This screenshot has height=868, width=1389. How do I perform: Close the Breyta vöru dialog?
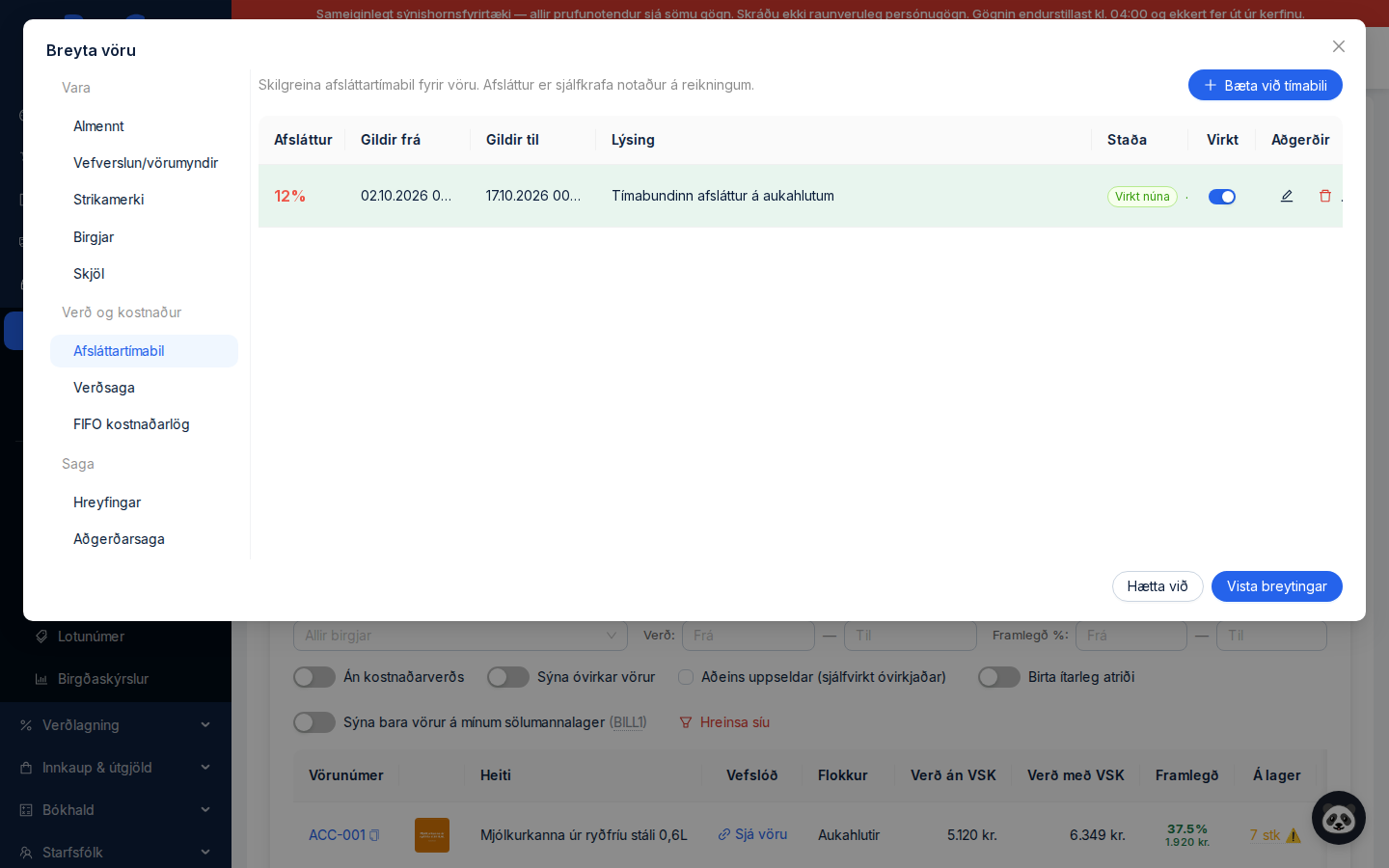tap(1339, 46)
